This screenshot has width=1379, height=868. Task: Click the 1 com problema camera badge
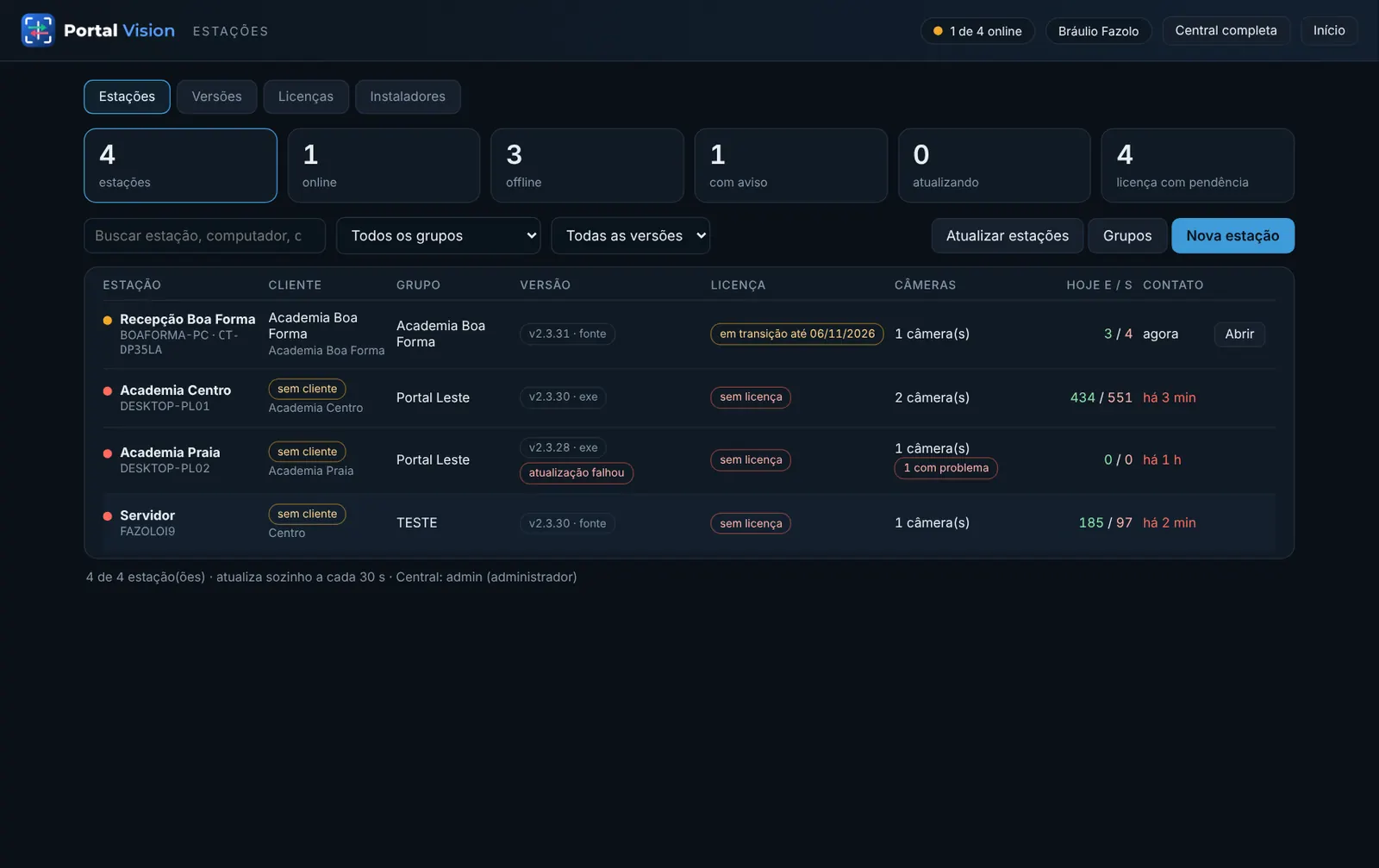click(x=945, y=468)
